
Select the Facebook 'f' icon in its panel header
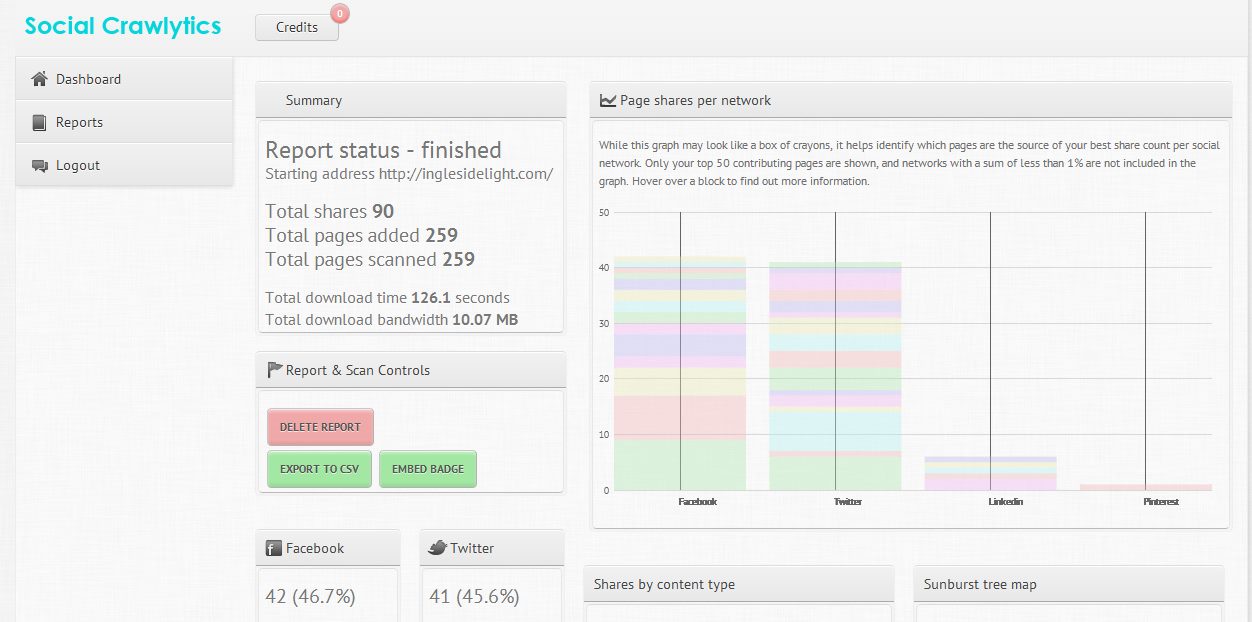coord(271,547)
